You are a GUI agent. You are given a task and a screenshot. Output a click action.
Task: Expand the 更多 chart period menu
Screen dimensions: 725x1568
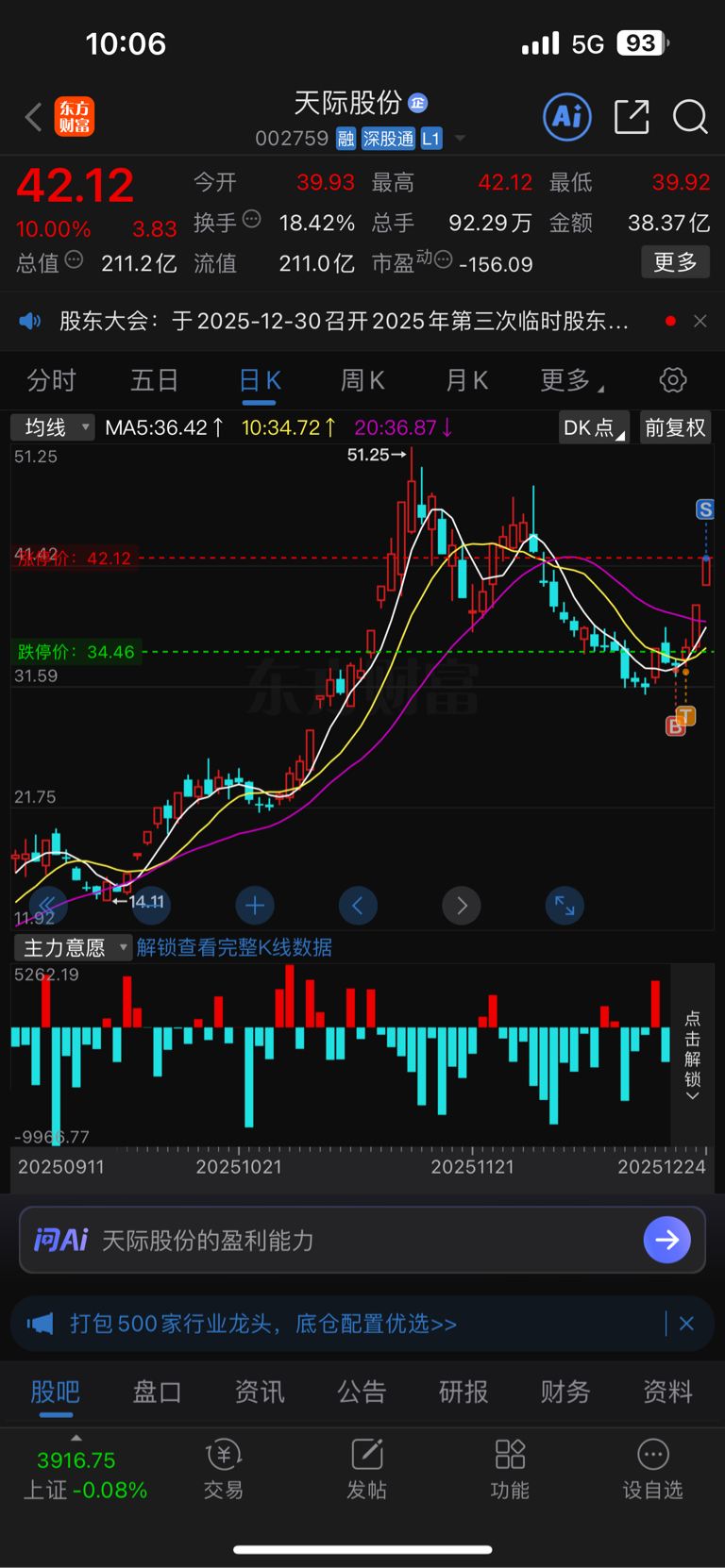point(572,380)
